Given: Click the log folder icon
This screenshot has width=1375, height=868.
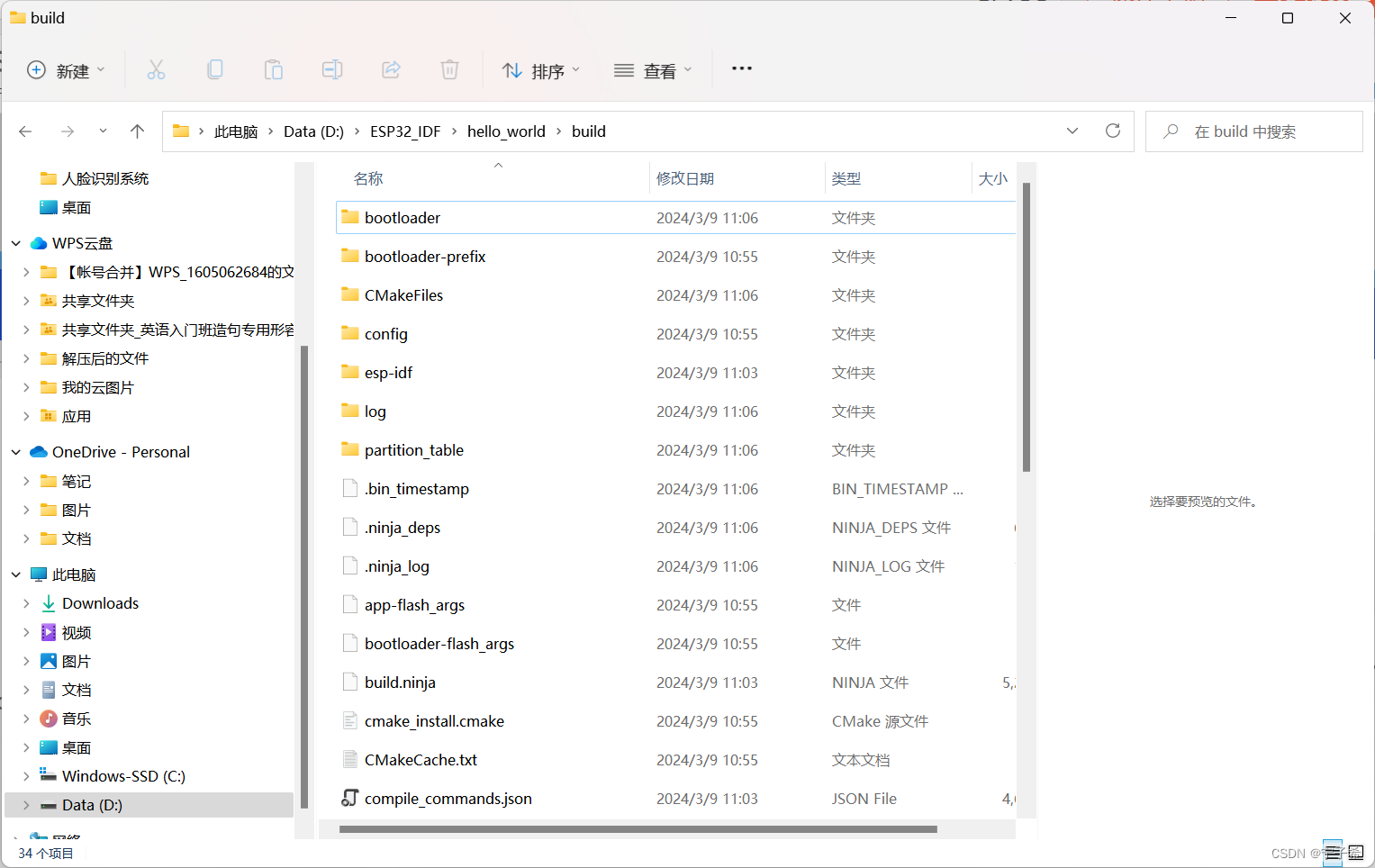Looking at the screenshot, I should click(350, 411).
